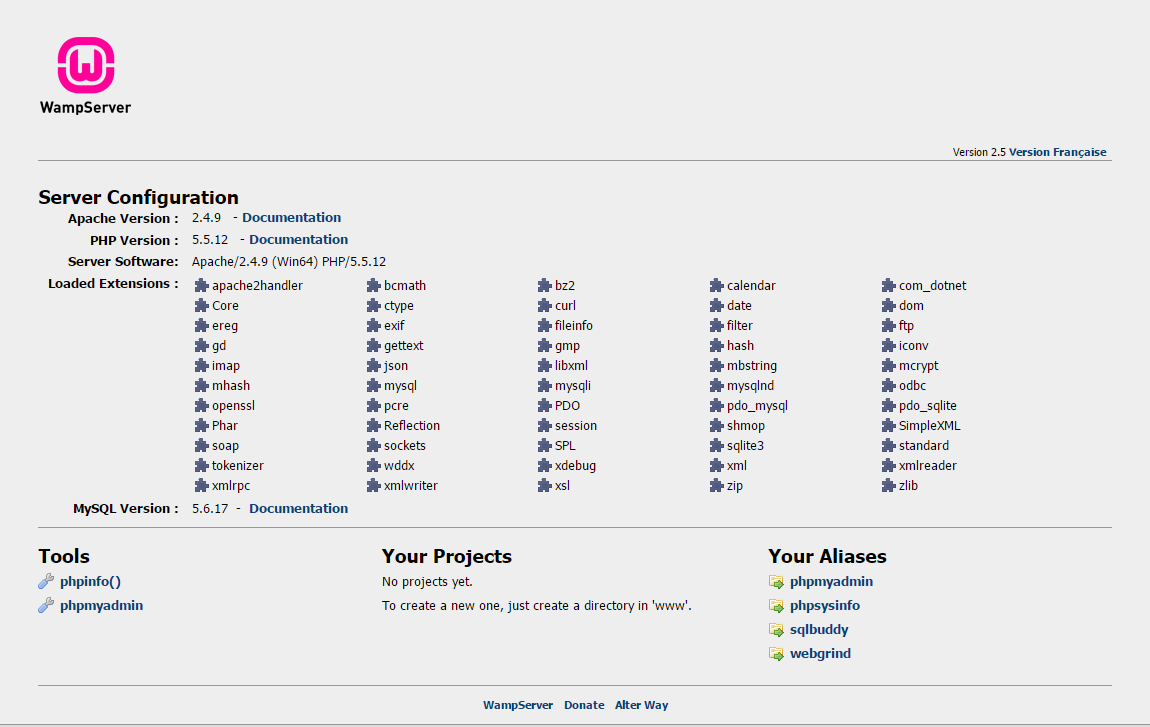Click the puzzle icon beside gd
1150x727 pixels.
pyautogui.click(x=202, y=346)
